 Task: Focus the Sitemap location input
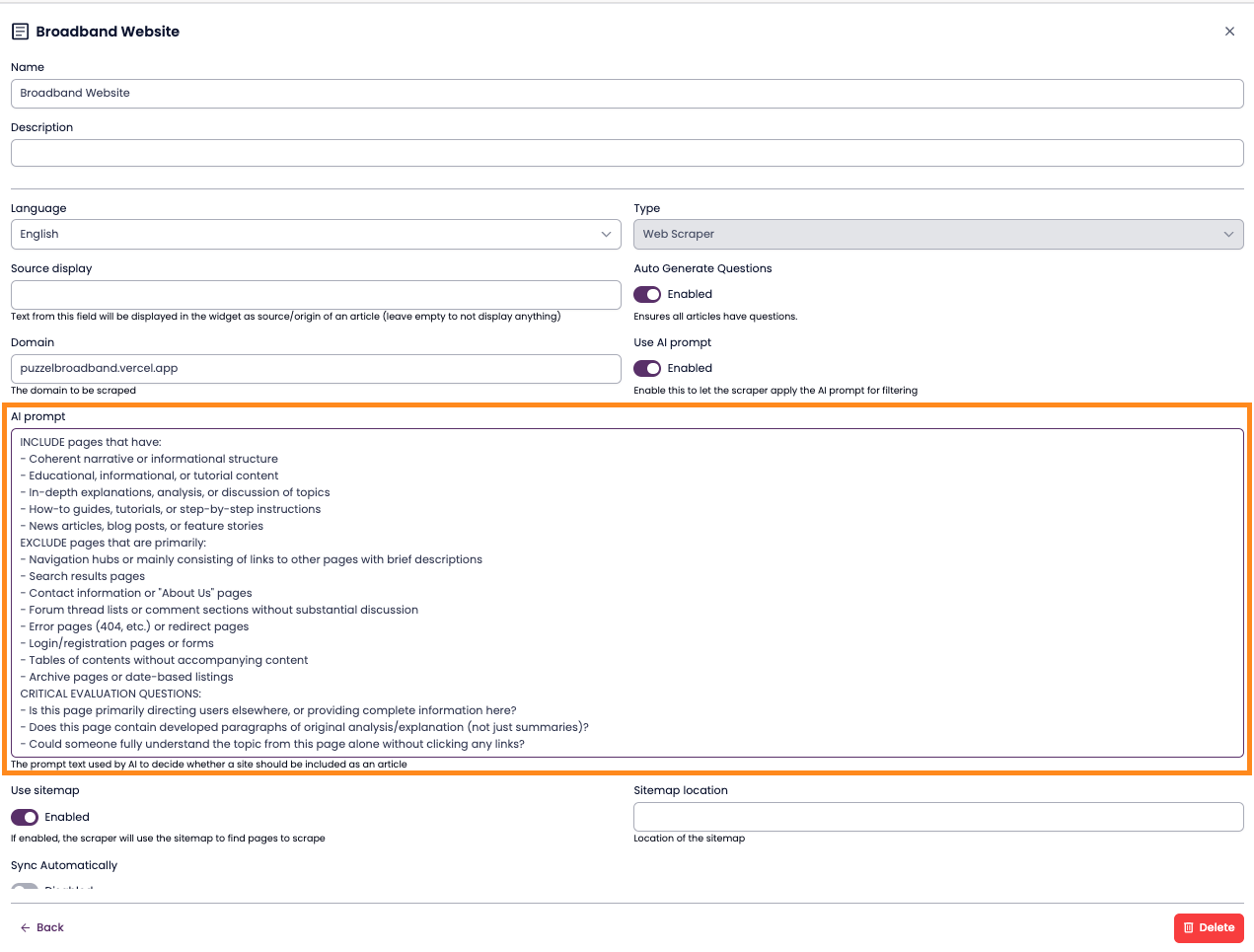[937, 817]
